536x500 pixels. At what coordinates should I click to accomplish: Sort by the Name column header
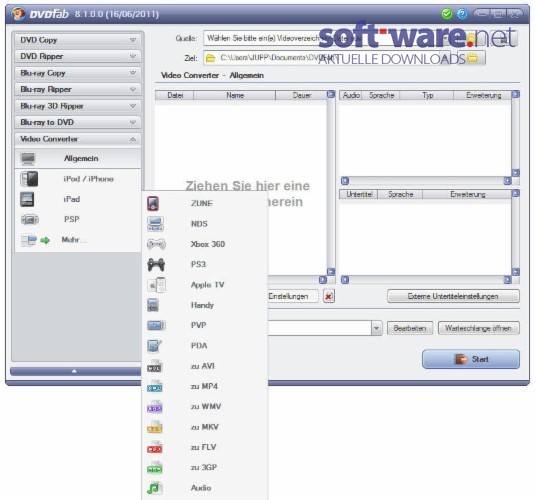pyautogui.click(x=235, y=95)
